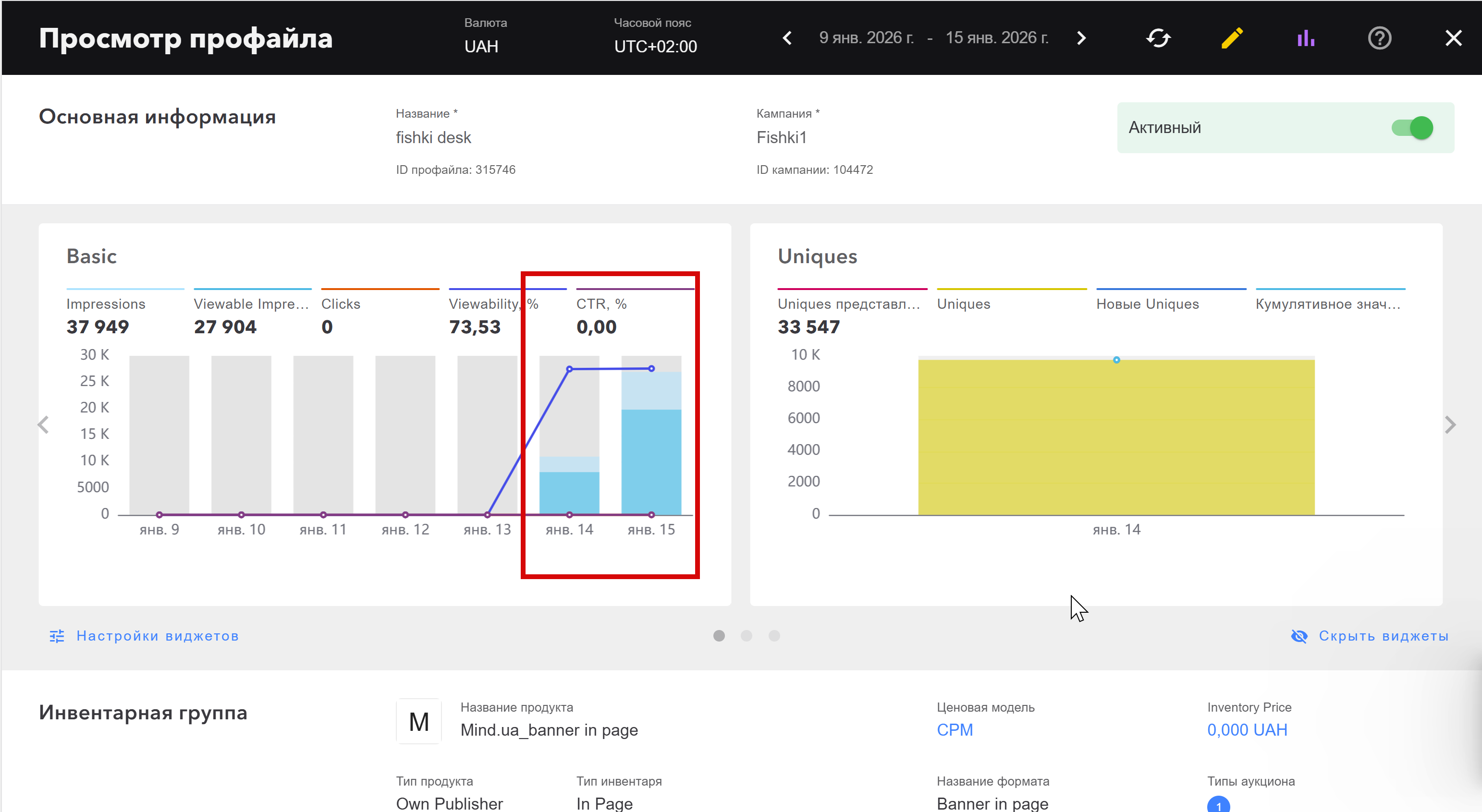The image size is (1482, 812).
Task: Open profile editing with pencil icon
Action: click(x=1232, y=38)
